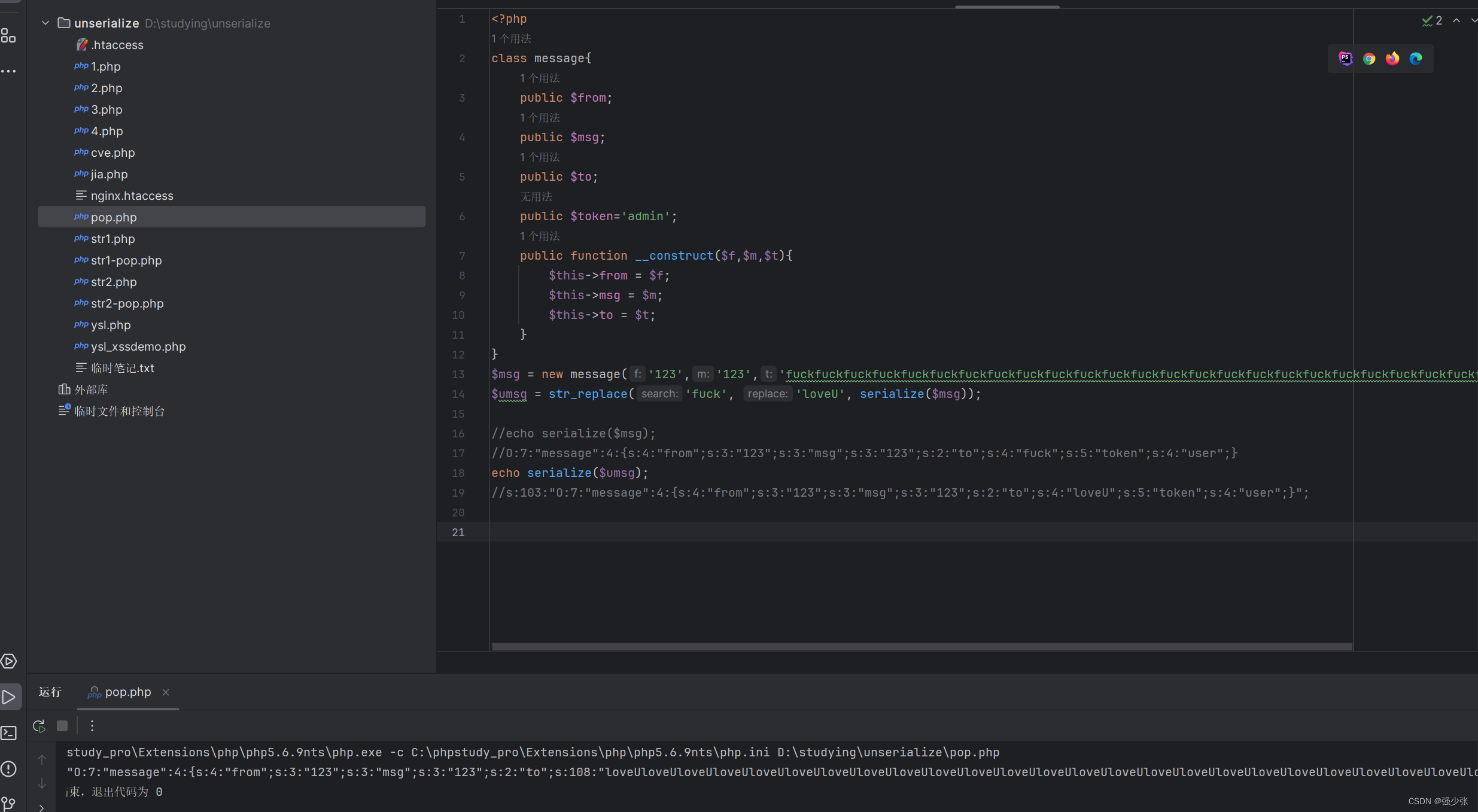Go to previous highlighted problem arrow
Screen dimensions: 1478x812
(x=1456, y=21)
